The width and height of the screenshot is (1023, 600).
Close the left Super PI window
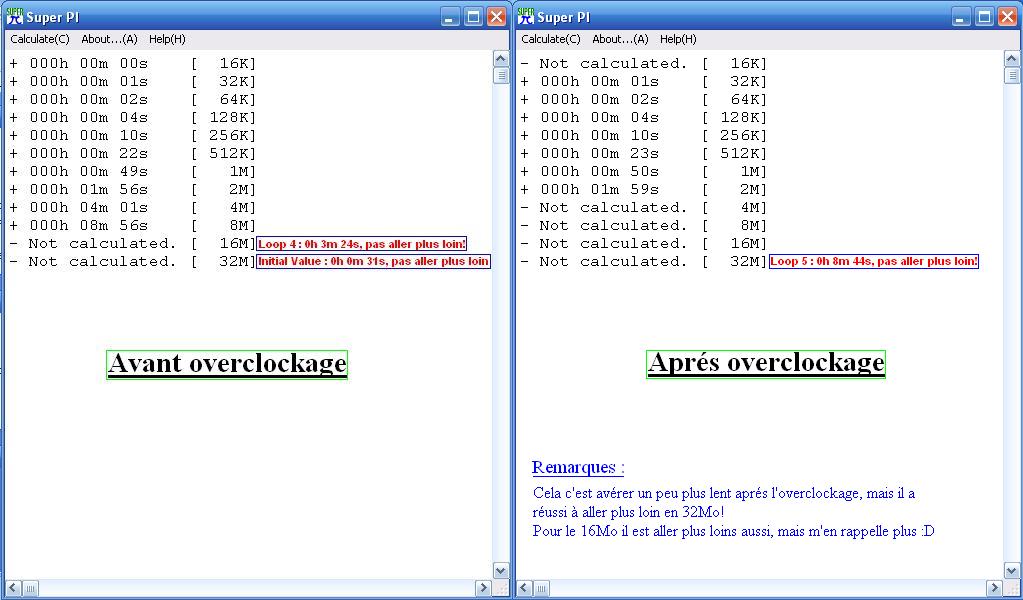tap(496, 17)
